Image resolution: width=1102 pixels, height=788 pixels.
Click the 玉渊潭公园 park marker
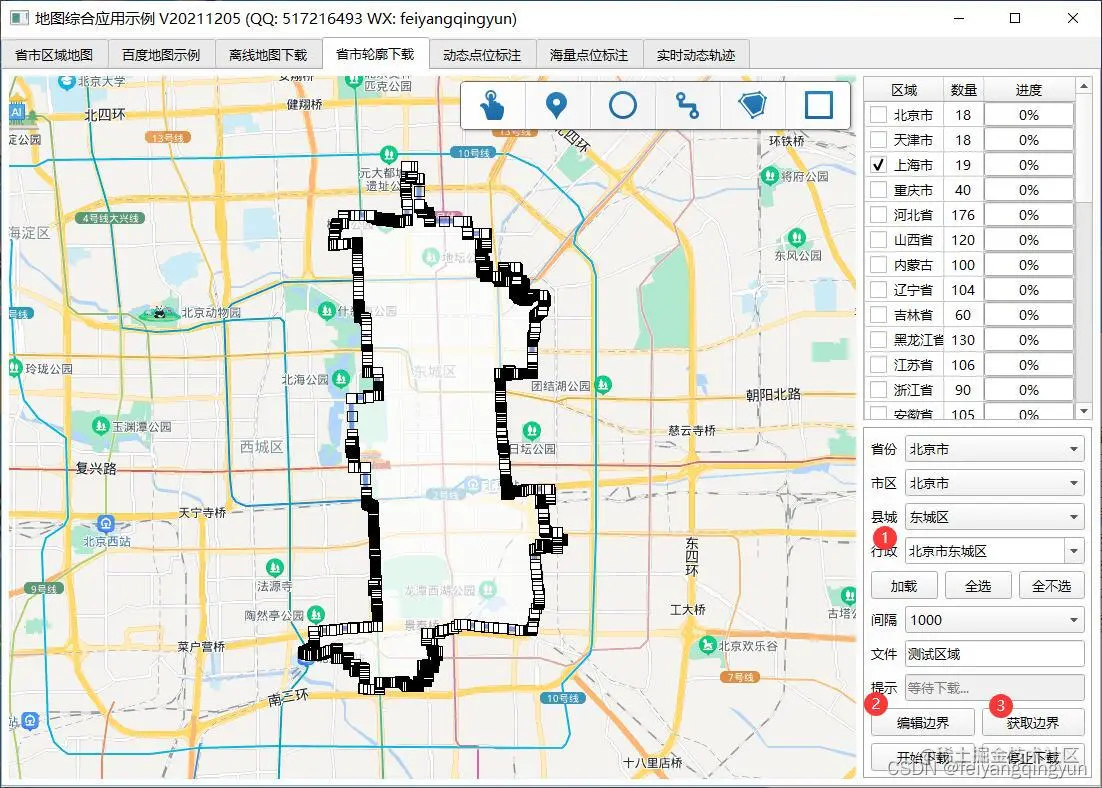[101, 425]
